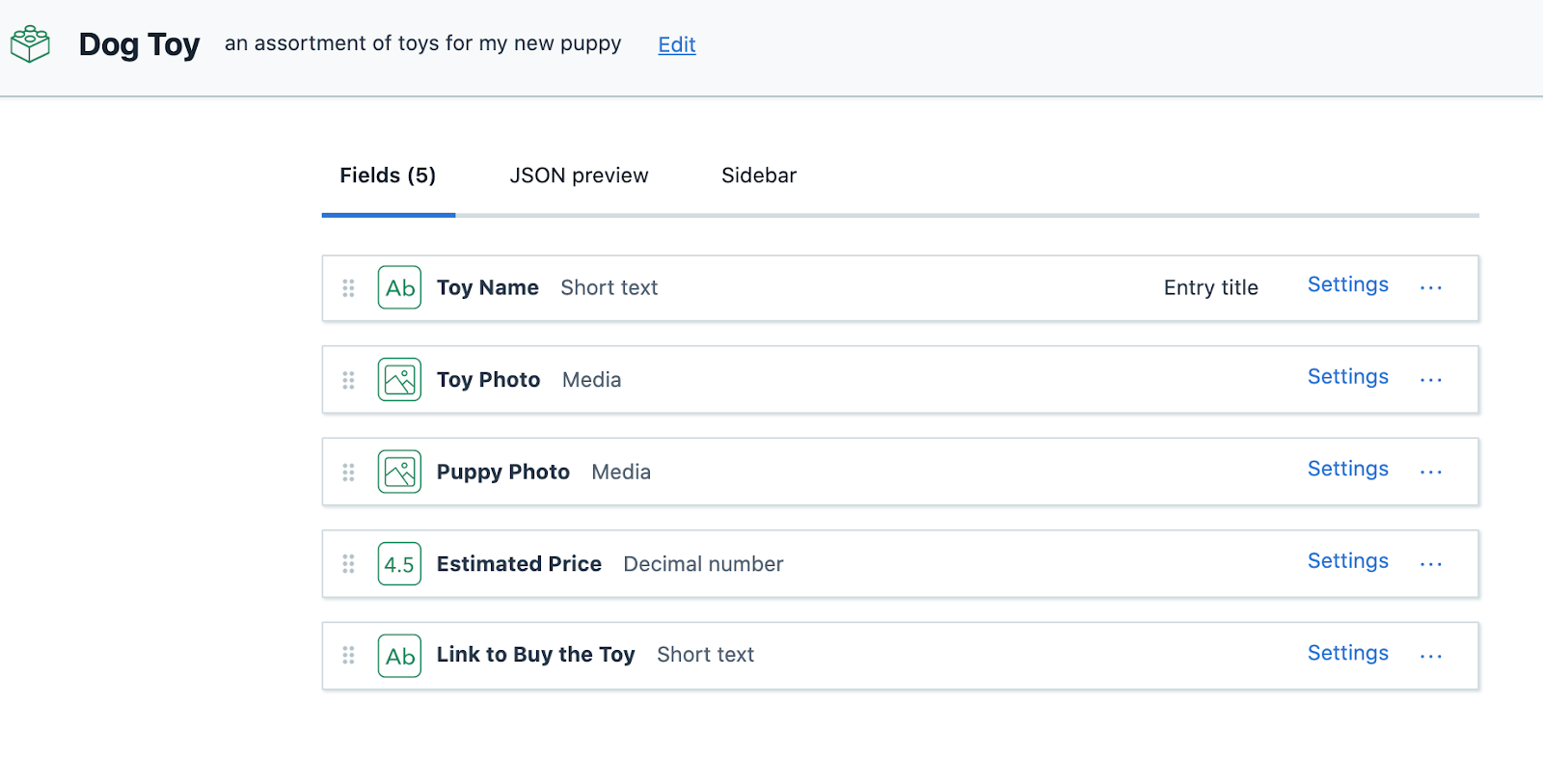Open Settings for Link to Buy the Toy
The image size is (1543, 784).
pos(1348,653)
